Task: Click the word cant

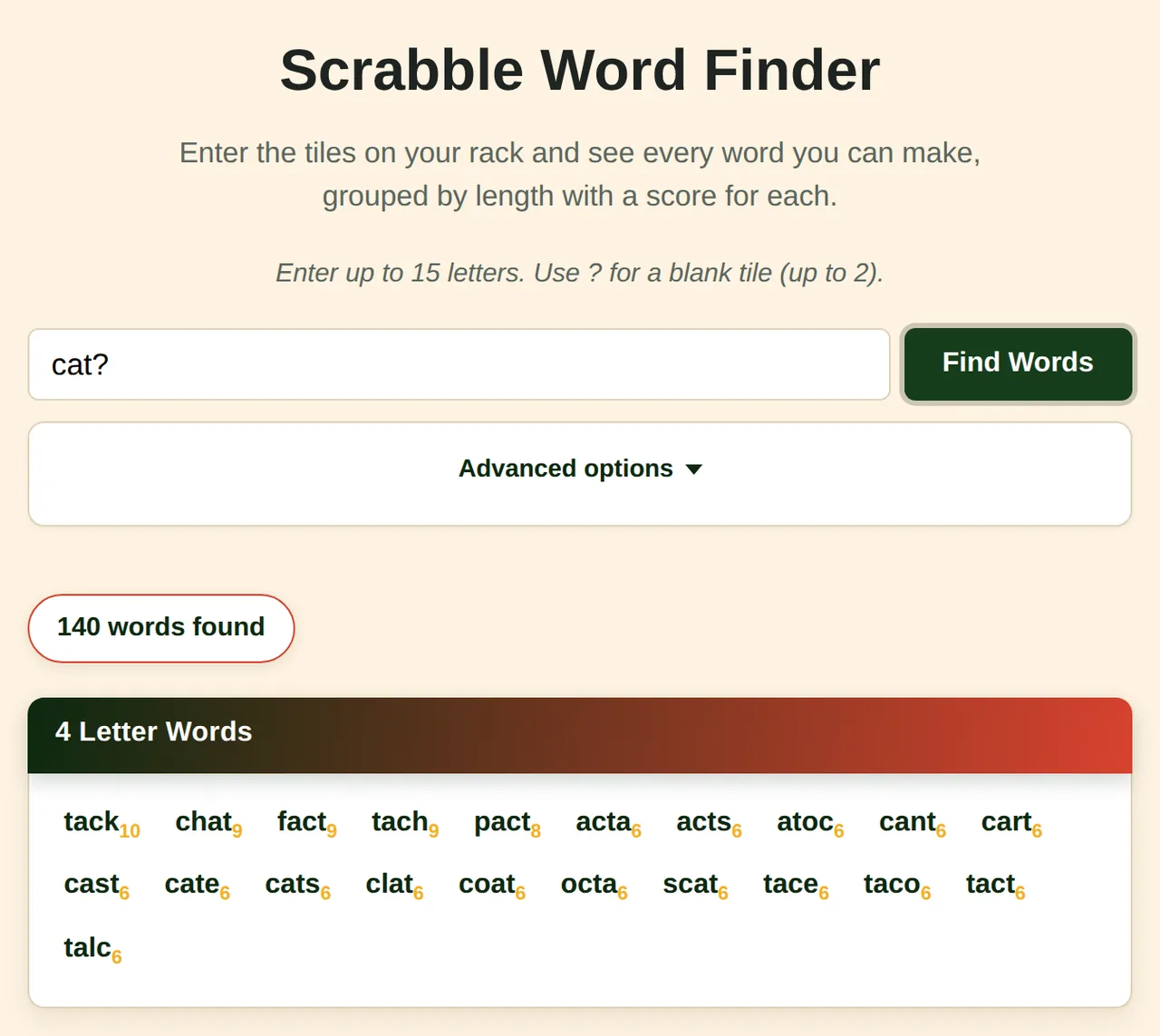Action: 913,822
